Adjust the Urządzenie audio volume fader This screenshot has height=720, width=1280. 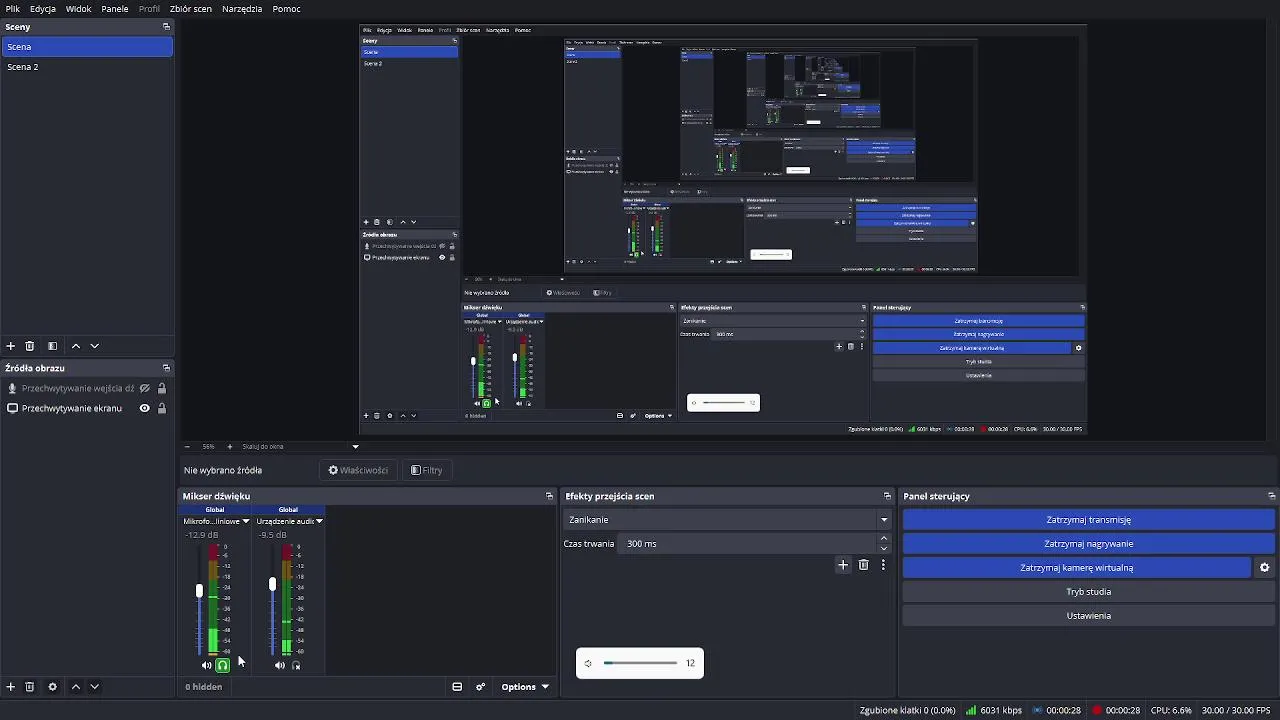[272, 584]
